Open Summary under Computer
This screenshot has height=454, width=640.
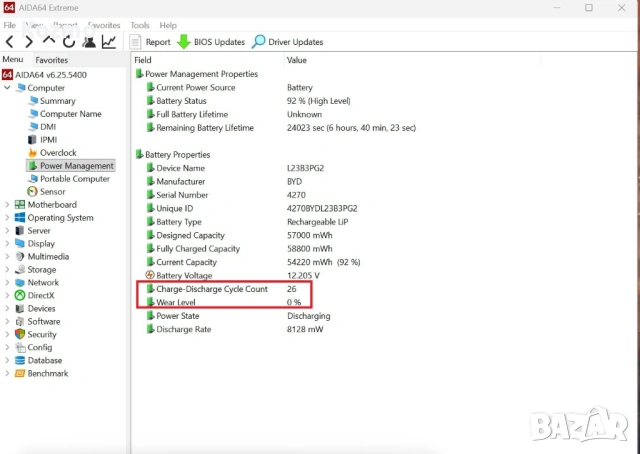coord(52,101)
